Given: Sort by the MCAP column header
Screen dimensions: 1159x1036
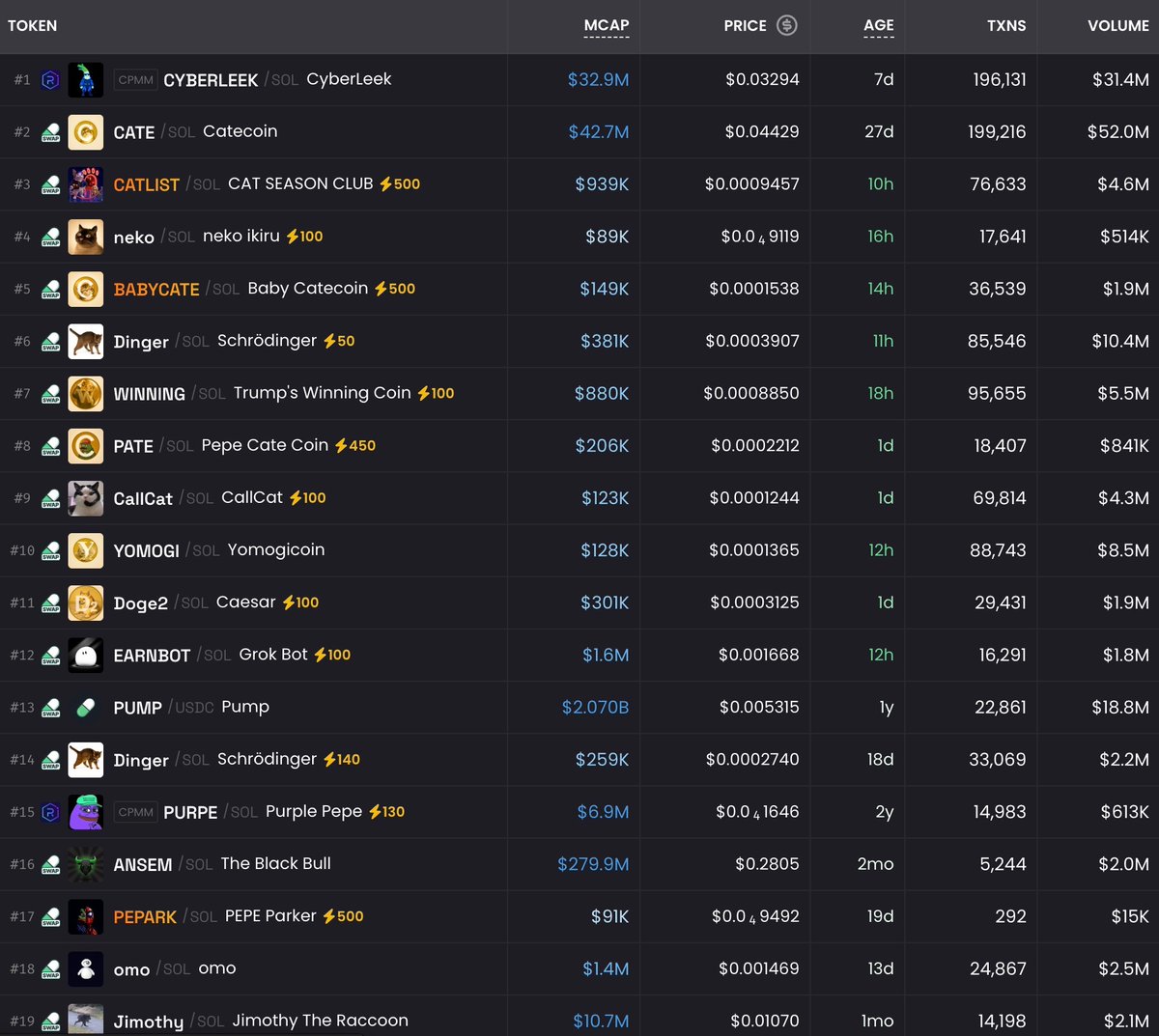Looking at the screenshot, I should [x=607, y=25].
